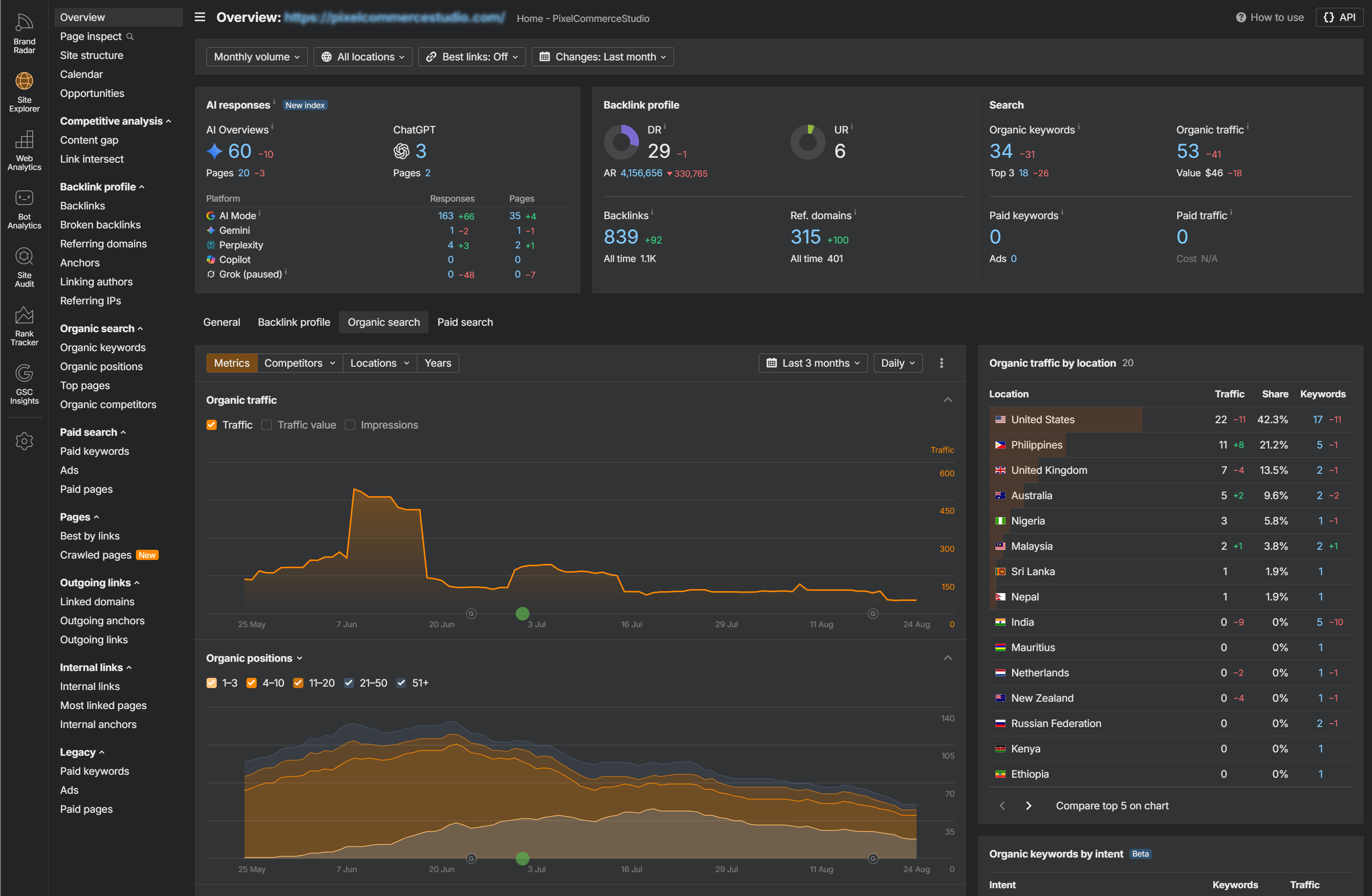Viewport: 1372px width, 896px height.
Task: Click the Page inspect search icon
Action: [130, 37]
